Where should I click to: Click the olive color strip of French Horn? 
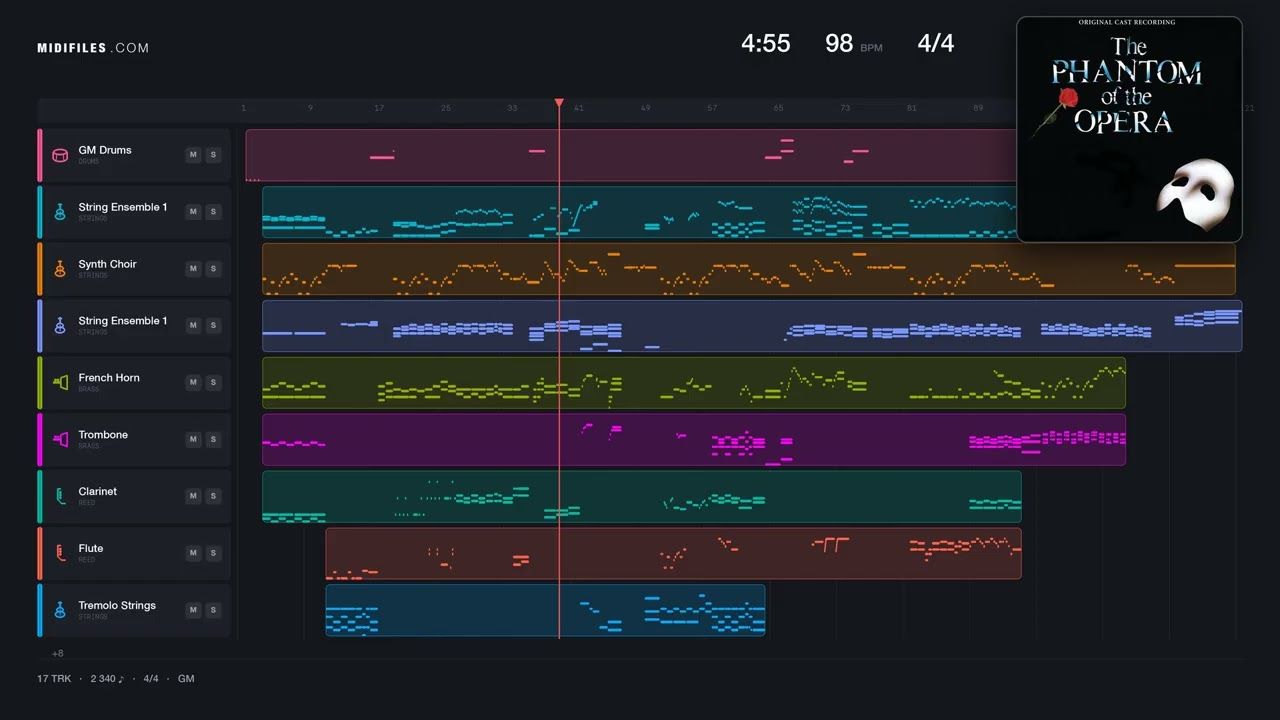pyautogui.click(x=40, y=383)
